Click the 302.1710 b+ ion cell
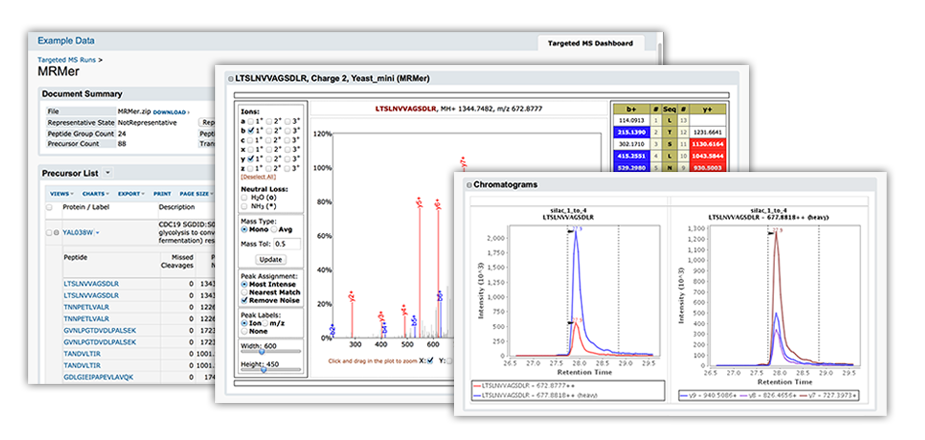925x440 pixels. [634, 145]
